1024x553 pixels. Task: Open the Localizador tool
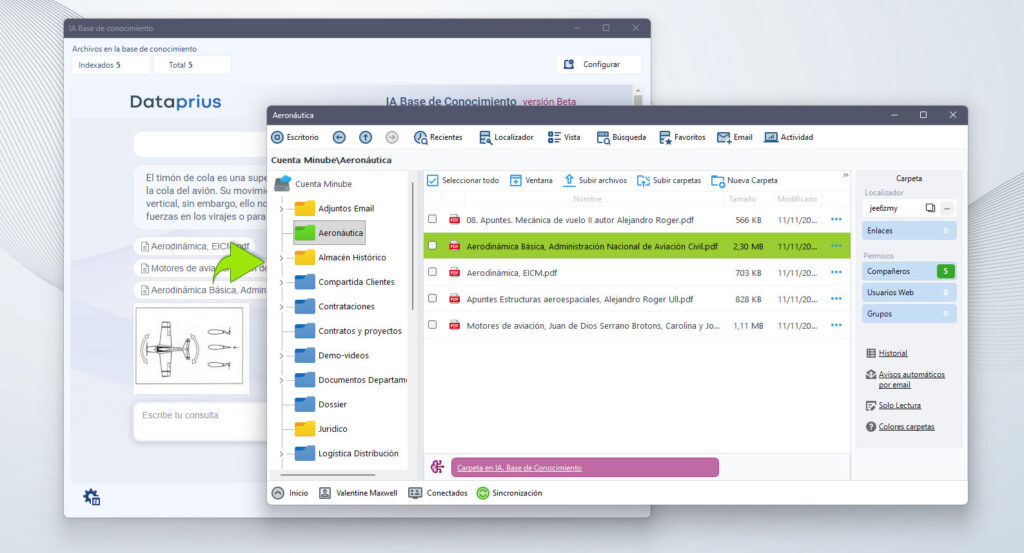click(x=485, y=137)
